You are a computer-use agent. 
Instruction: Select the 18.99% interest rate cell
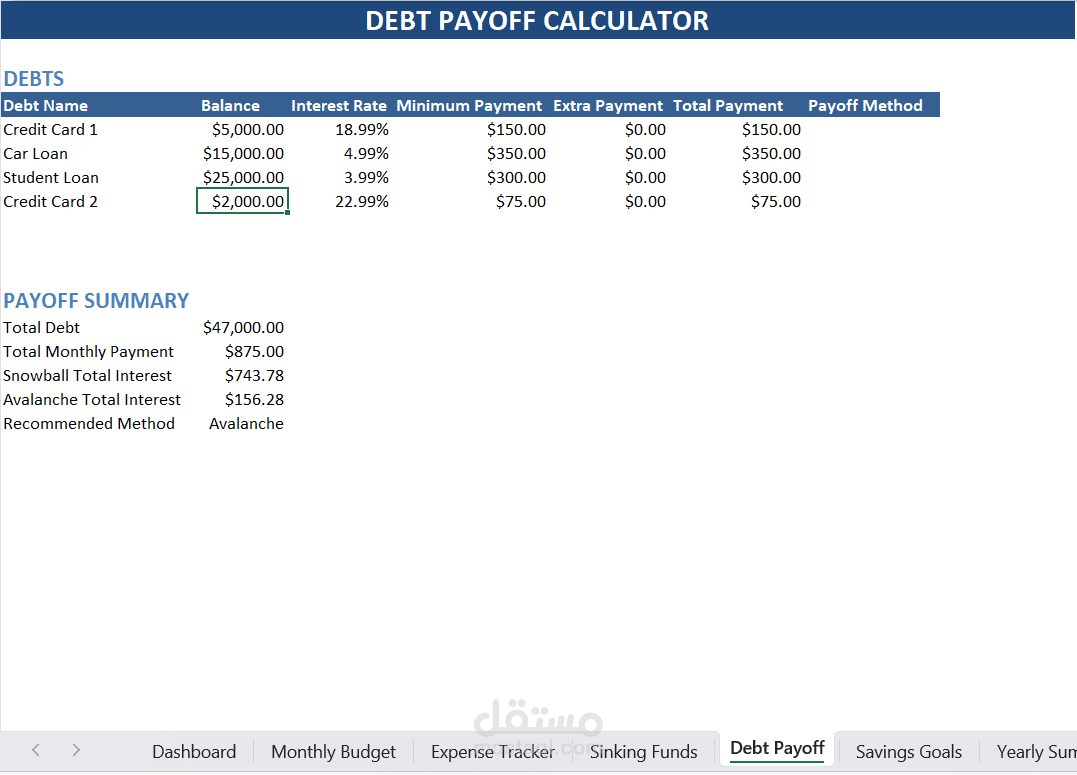tap(362, 130)
